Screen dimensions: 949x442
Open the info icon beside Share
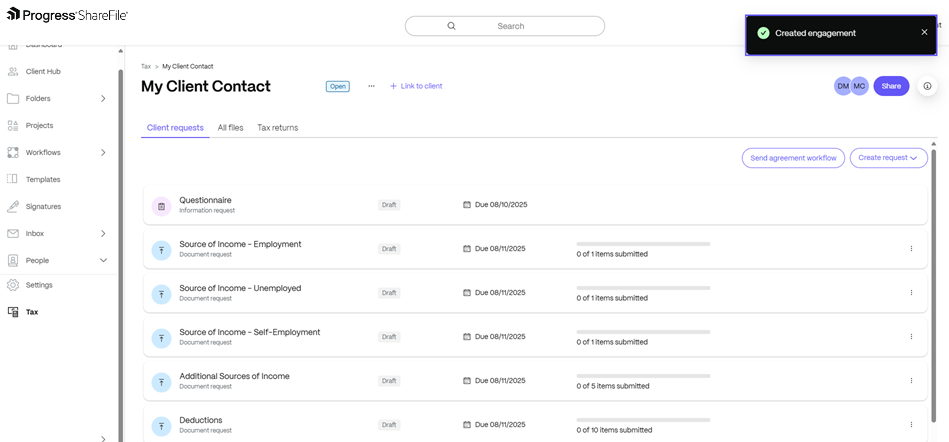927,86
